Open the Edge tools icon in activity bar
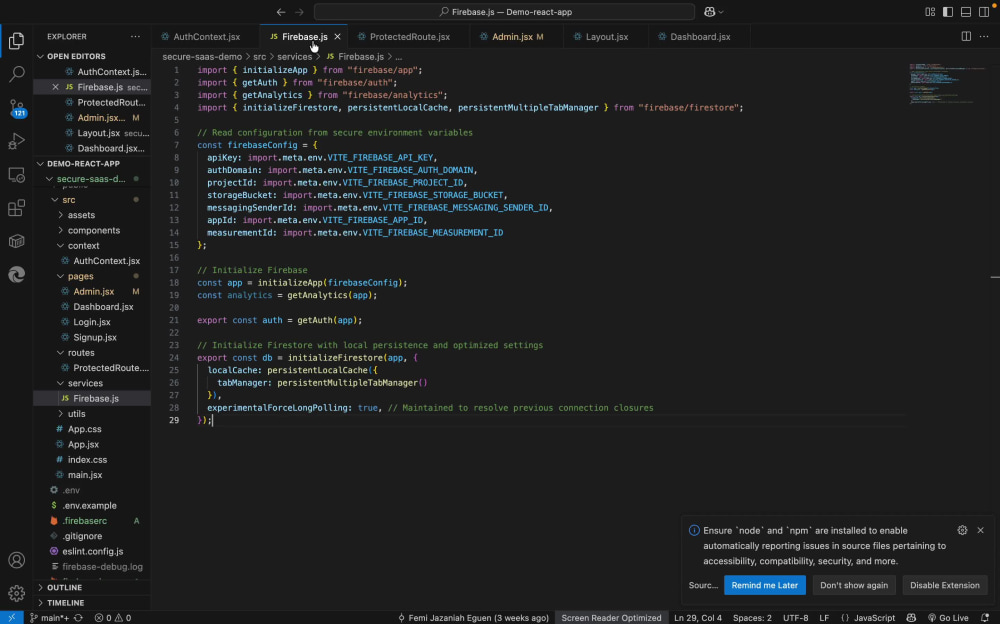Viewport: 1000px width, 624px height. point(17,274)
